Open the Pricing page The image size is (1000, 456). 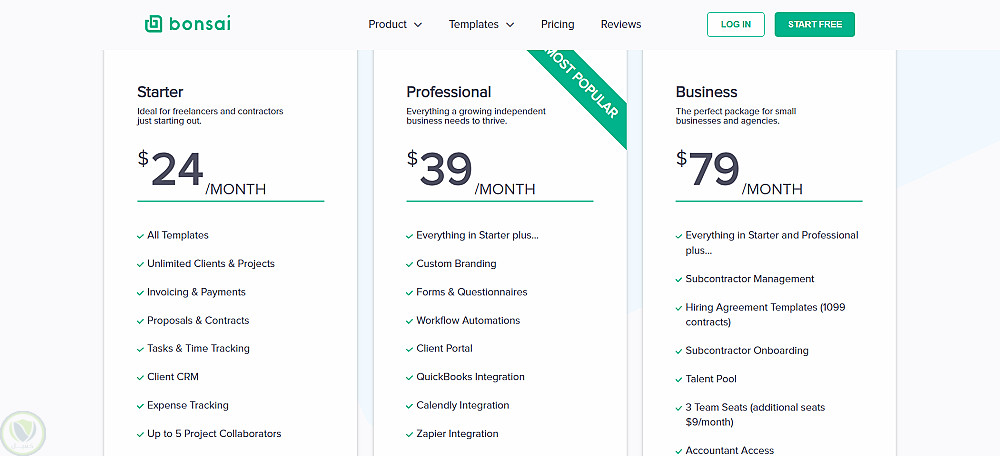[557, 24]
